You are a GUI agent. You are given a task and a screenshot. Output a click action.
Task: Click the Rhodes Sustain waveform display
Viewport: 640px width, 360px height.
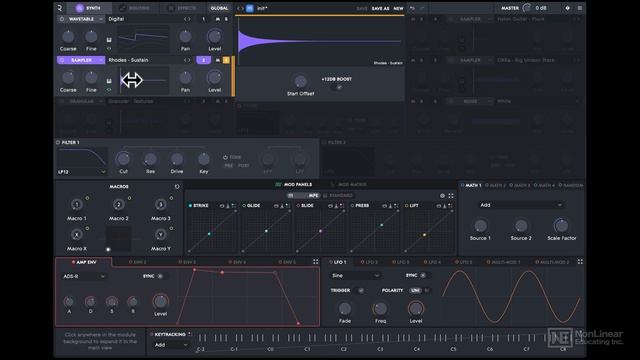(320, 41)
